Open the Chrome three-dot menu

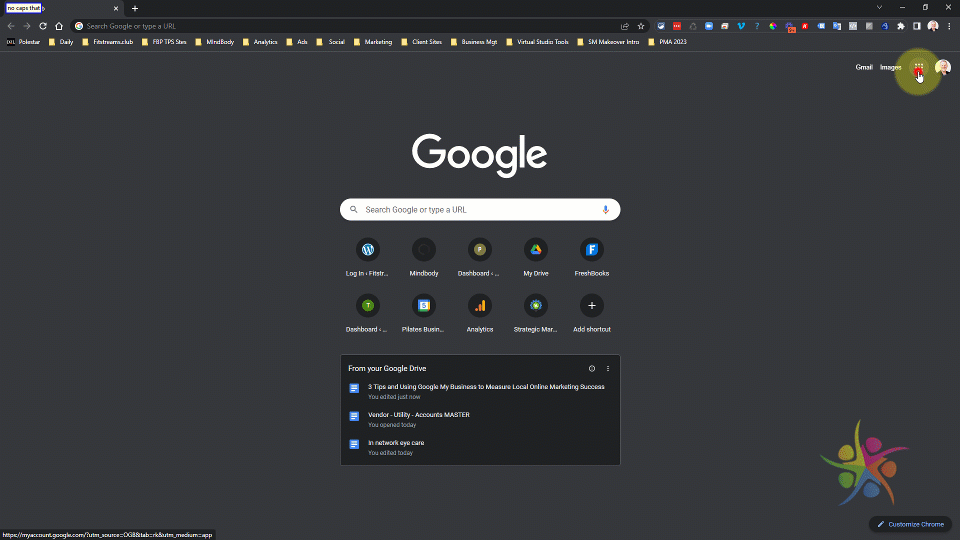(949, 26)
